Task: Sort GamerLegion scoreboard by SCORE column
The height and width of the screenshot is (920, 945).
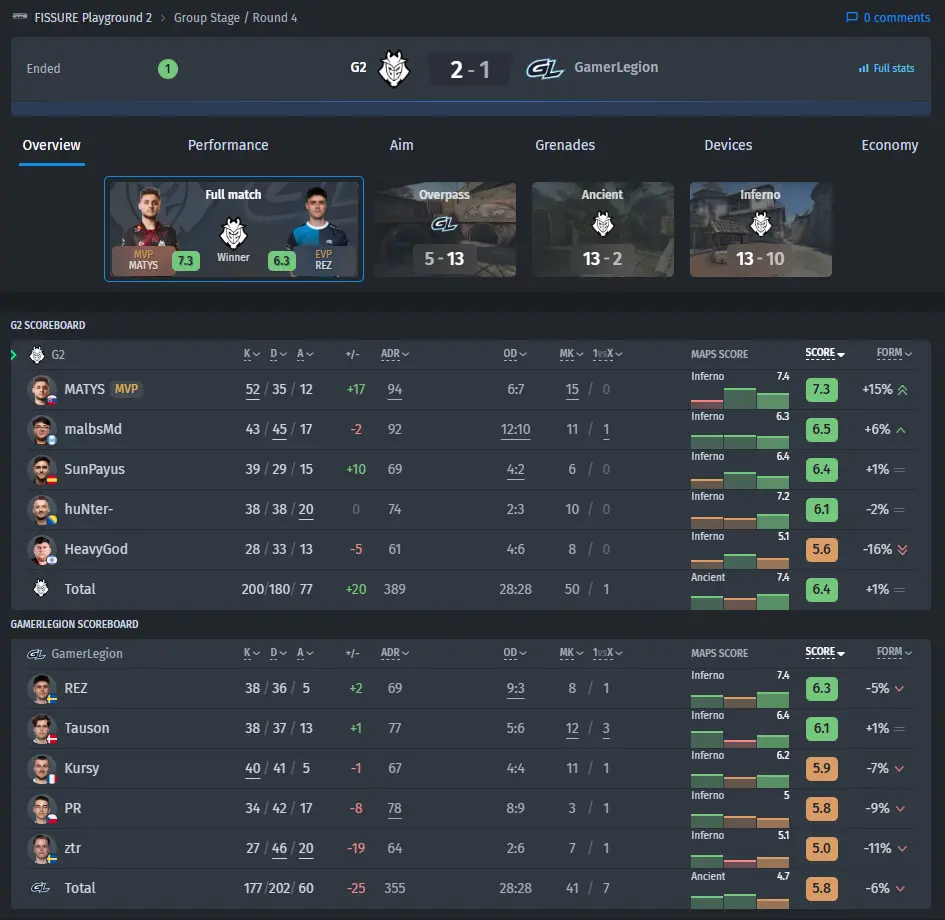Action: click(824, 652)
